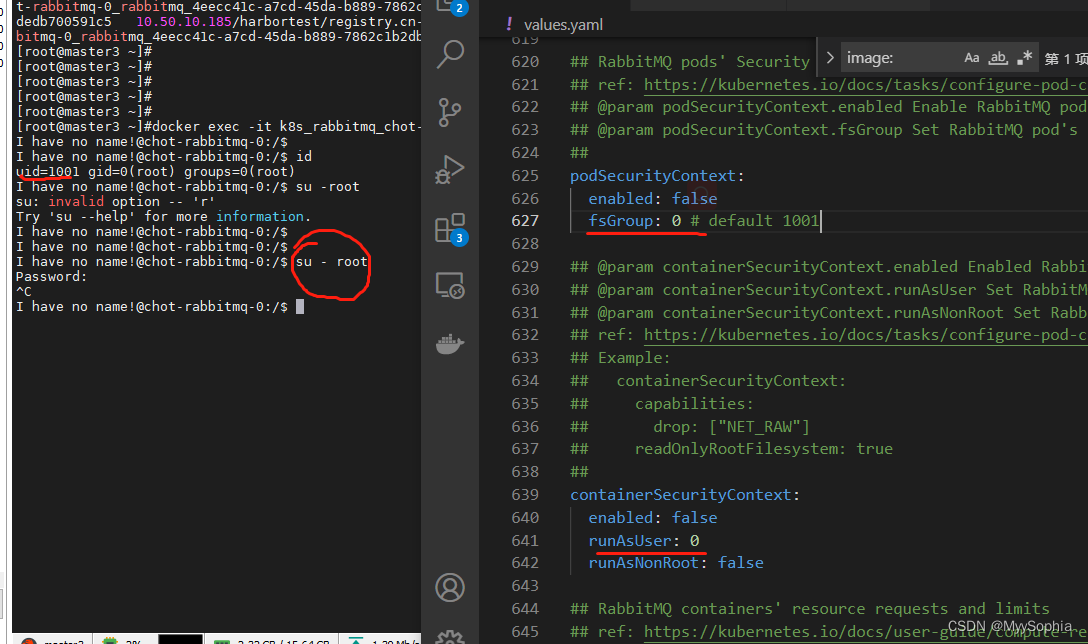This screenshot has width=1088, height=644.
Task: Open the Source Control view
Action: click(450, 112)
